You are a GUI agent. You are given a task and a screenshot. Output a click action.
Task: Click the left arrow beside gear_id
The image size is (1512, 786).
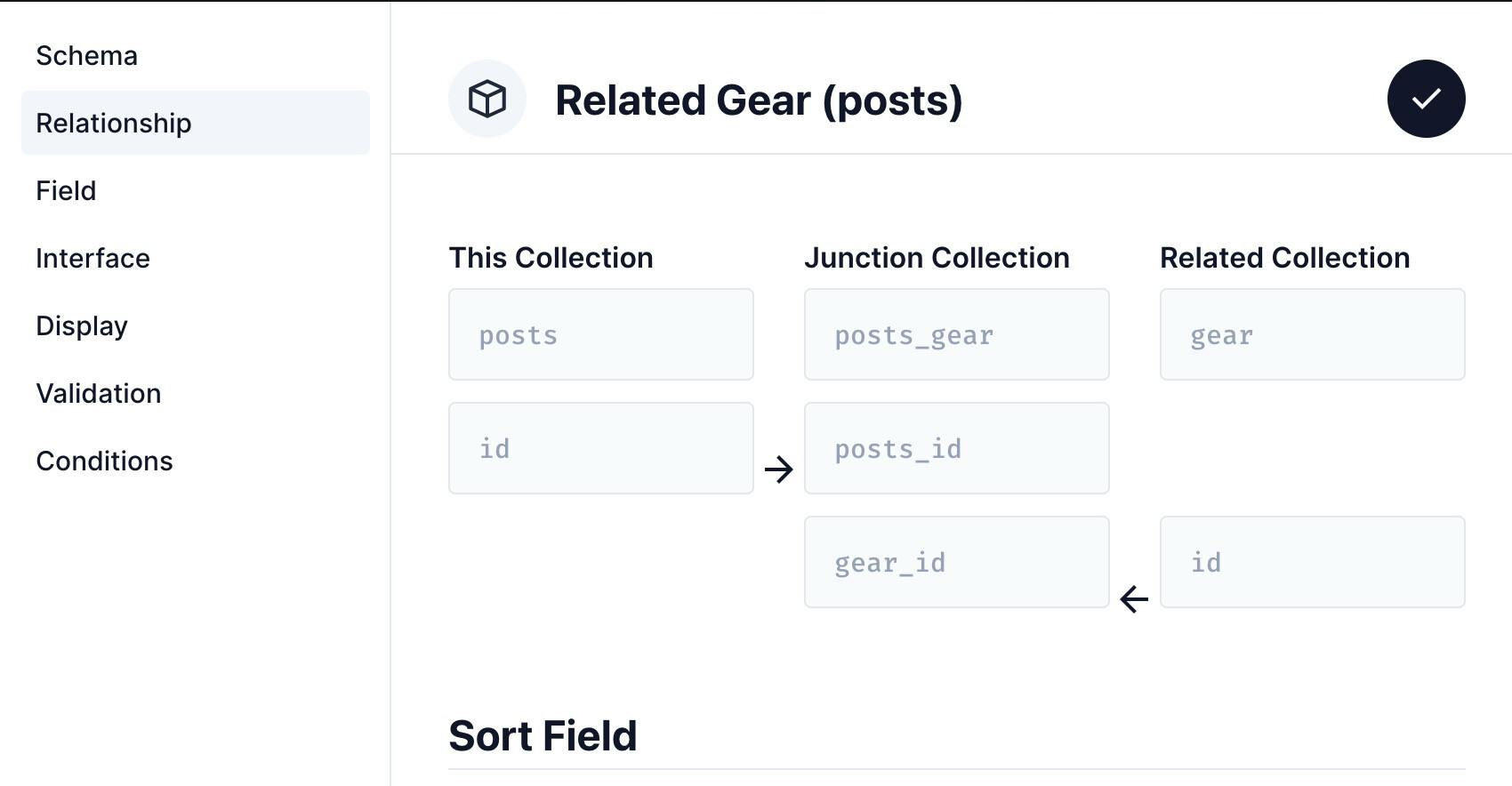point(1134,598)
